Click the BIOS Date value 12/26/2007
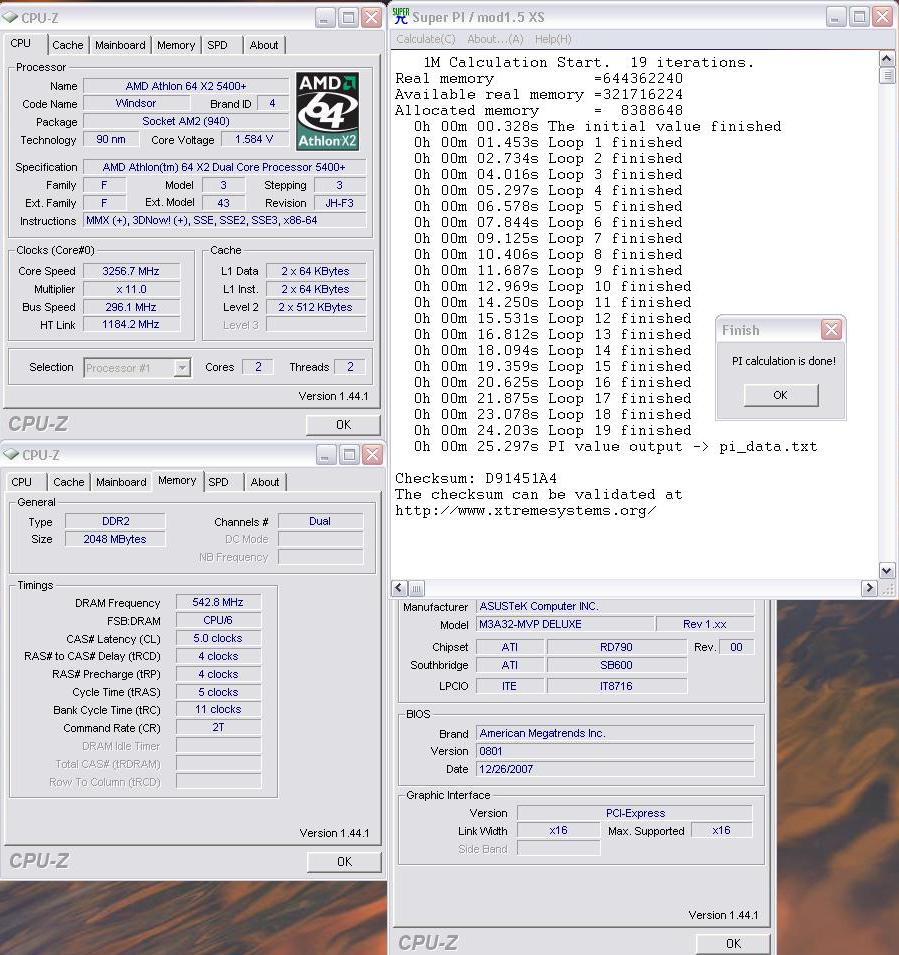This screenshot has width=899, height=955. pyautogui.click(x=615, y=769)
